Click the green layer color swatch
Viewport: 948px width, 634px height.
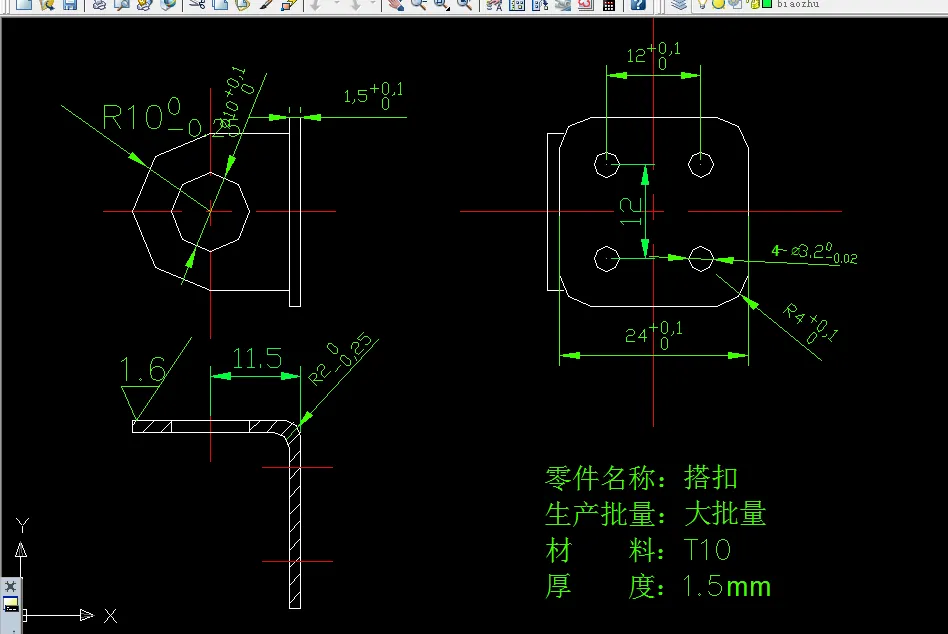(x=767, y=6)
